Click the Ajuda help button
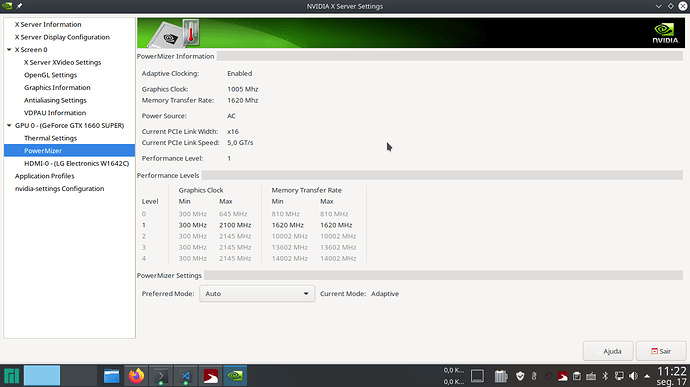690x387 pixels. (608, 351)
